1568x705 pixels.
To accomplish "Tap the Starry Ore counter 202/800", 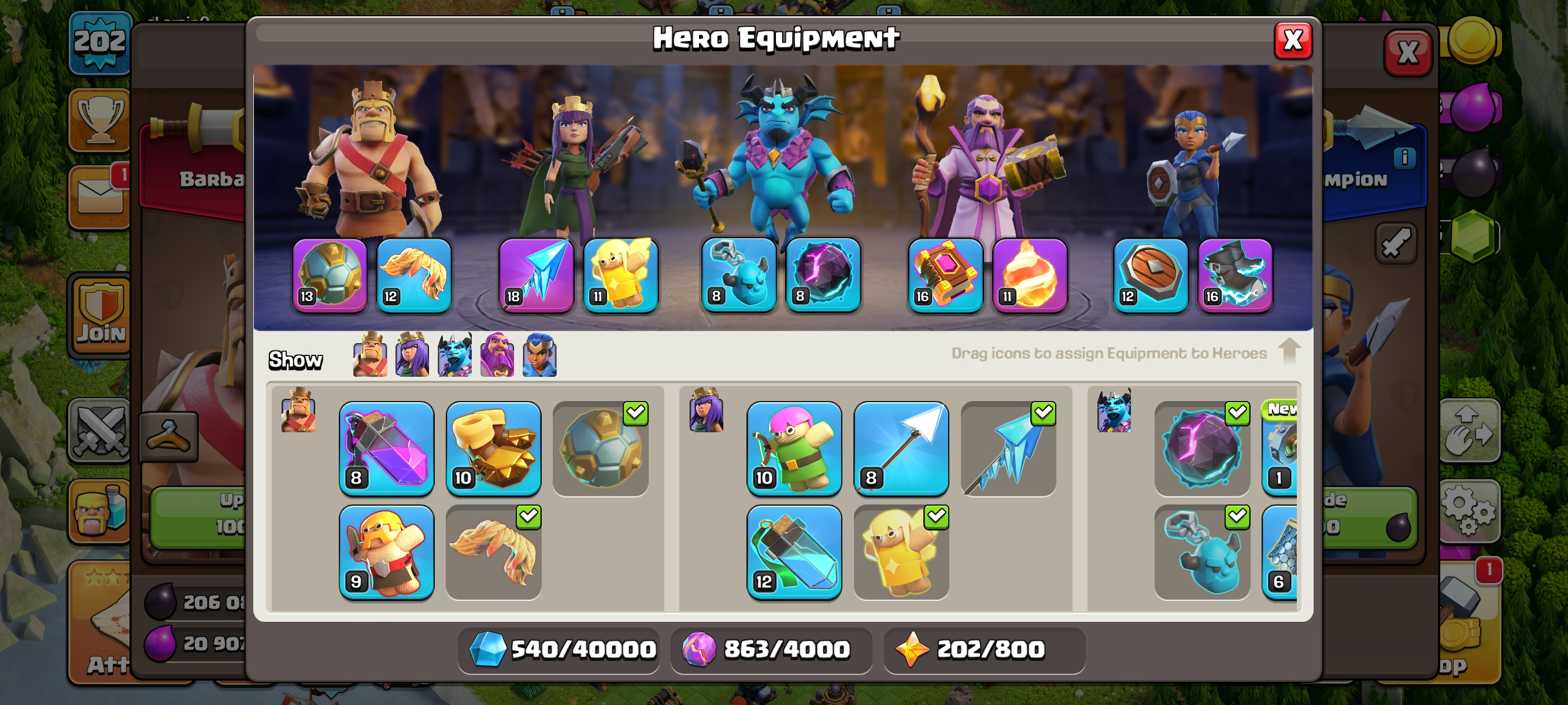I will 983,650.
